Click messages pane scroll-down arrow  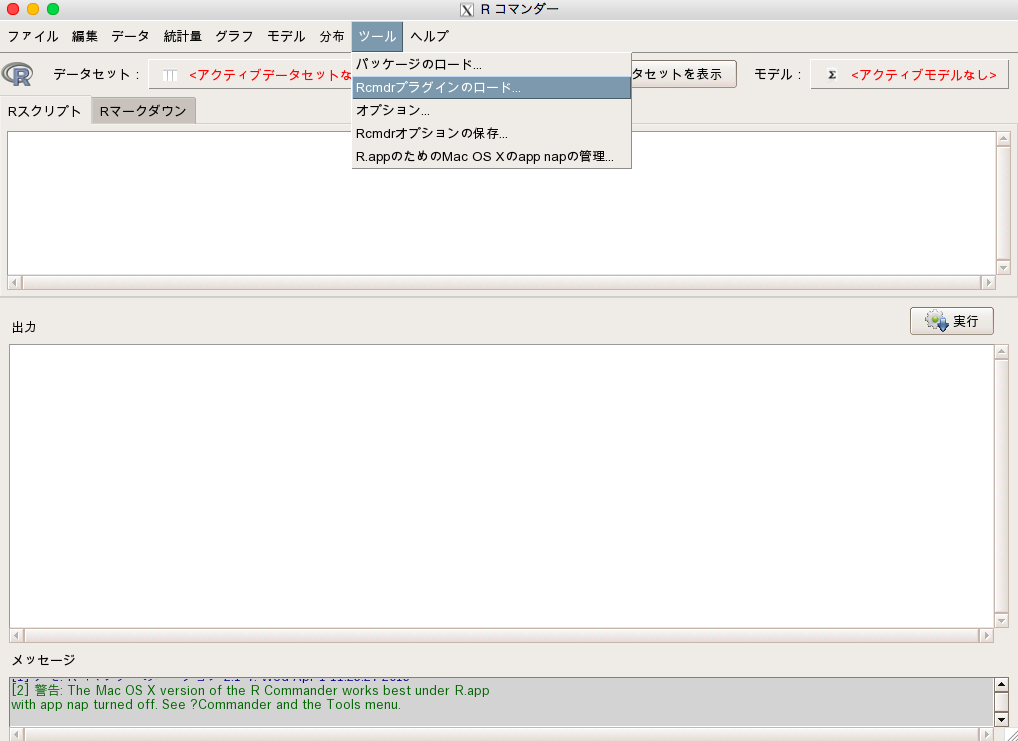pyautogui.click(x=1002, y=720)
